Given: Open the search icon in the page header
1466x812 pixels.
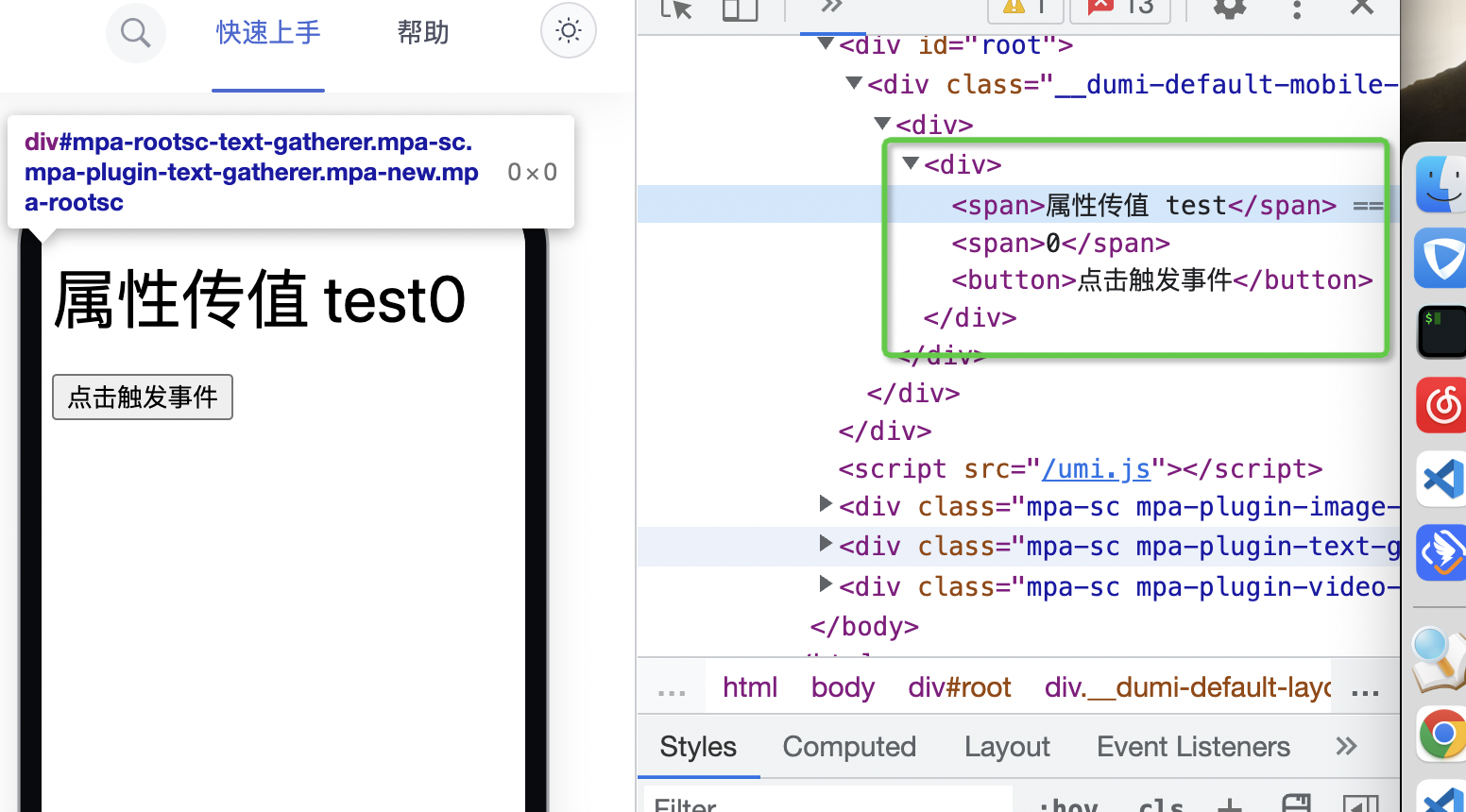Looking at the screenshot, I should pyautogui.click(x=136, y=33).
